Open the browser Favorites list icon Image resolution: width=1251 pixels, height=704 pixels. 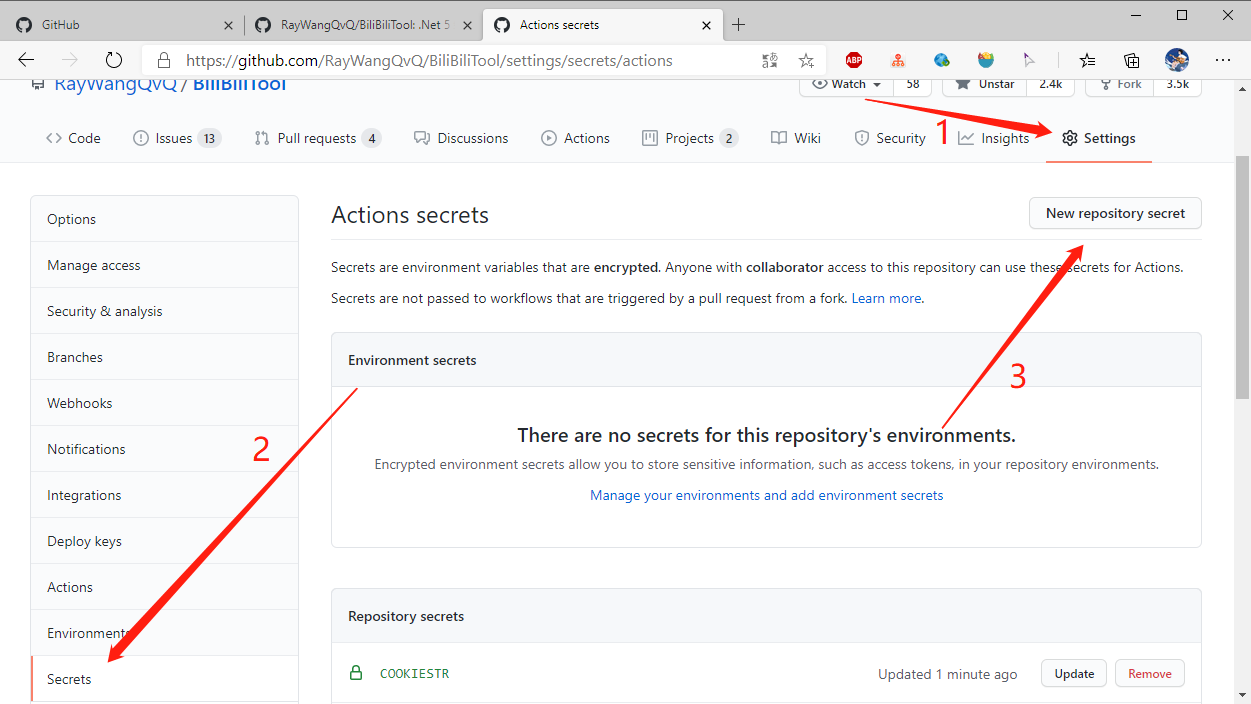click(1087, 60)
